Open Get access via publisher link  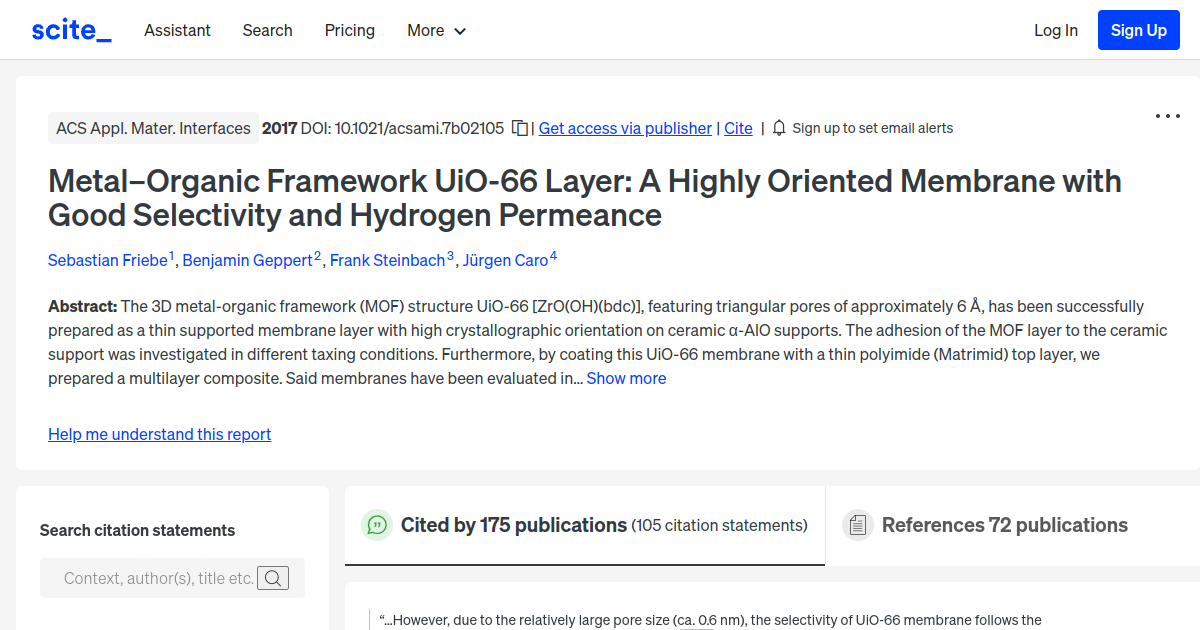[624, 128]
